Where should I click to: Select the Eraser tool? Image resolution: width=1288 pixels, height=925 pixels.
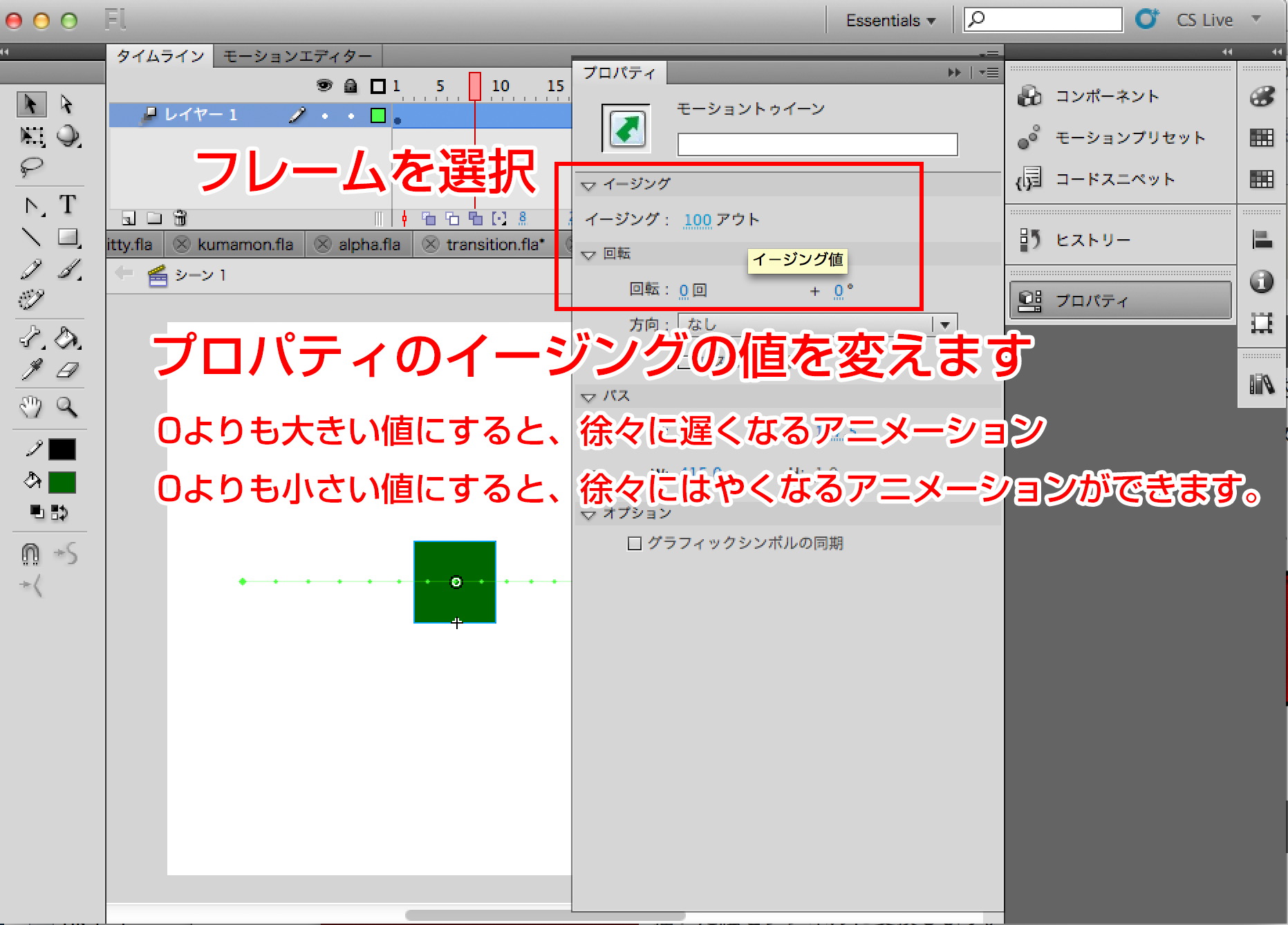pyautogui.click(x=67, y=371)
